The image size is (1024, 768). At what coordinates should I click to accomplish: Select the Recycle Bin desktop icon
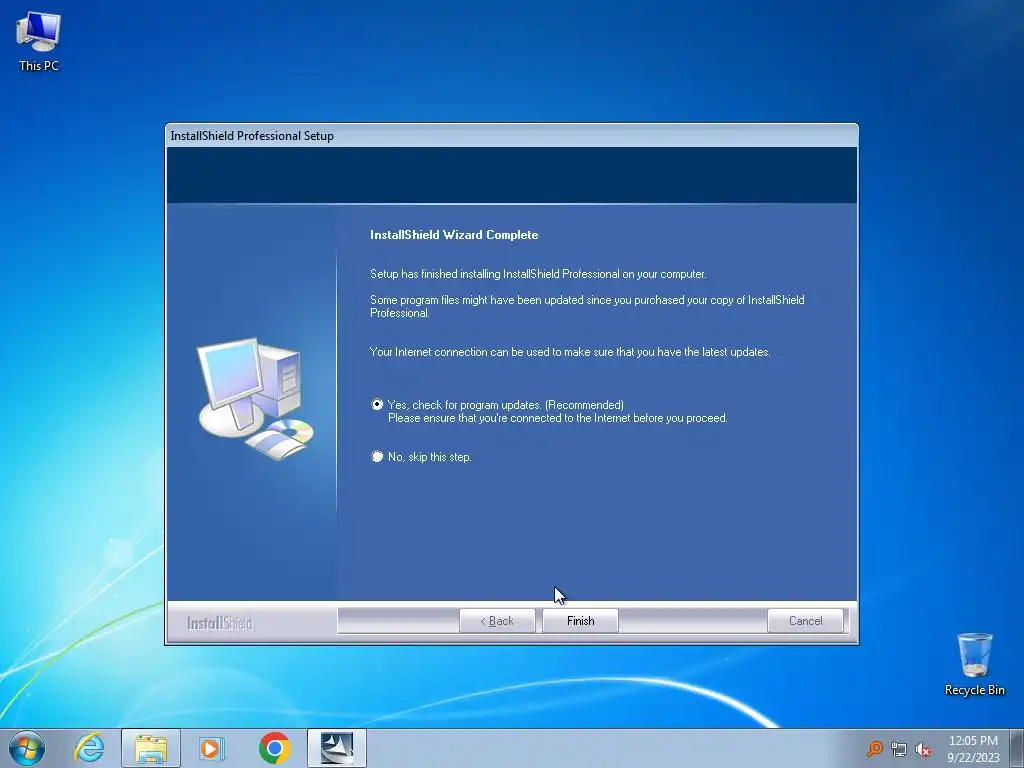(x=974, y=664)
